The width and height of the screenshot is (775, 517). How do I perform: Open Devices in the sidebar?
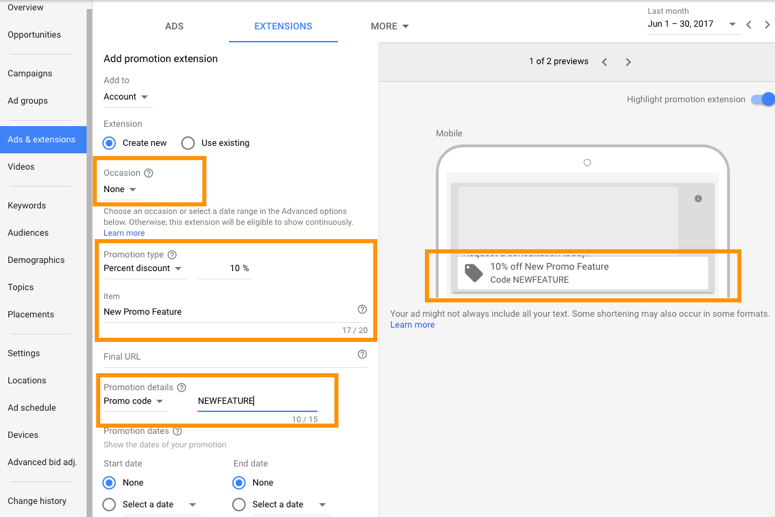pyautogui.click(x=23, y=435)
